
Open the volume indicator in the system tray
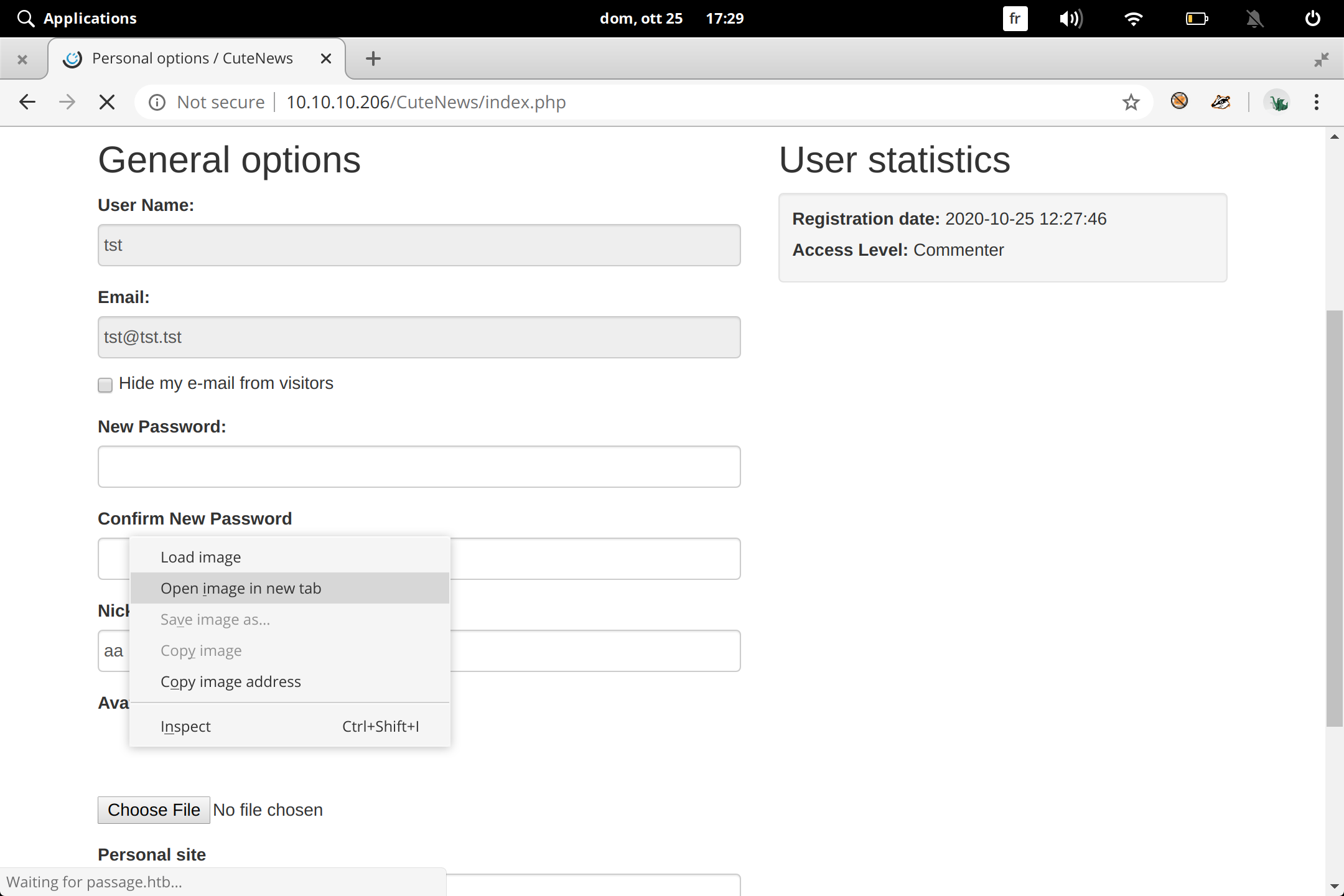coord(1070,19)
